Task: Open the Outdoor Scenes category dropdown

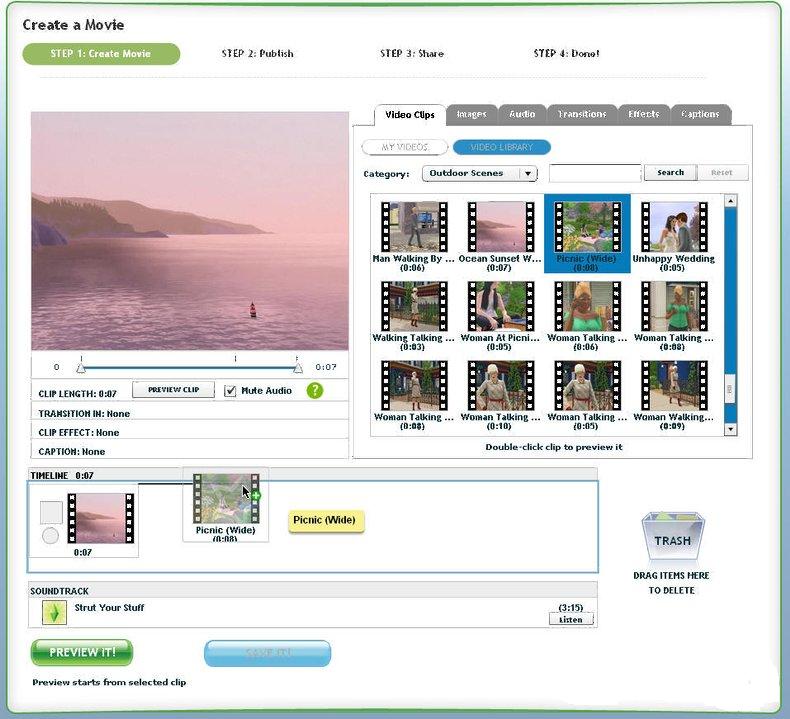Action: point(480,173)
